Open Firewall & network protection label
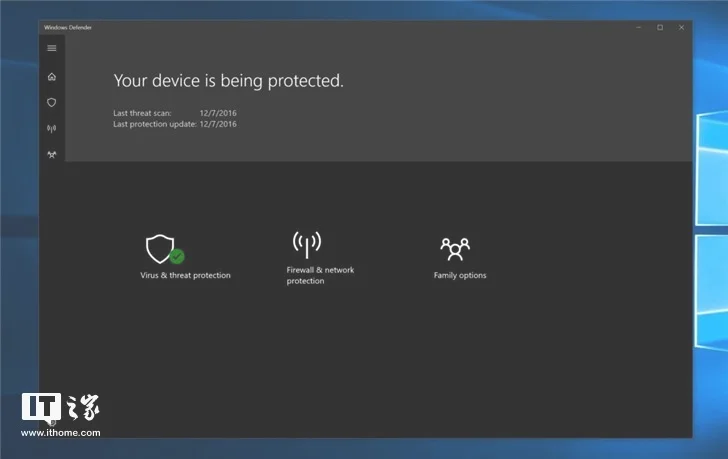 [x=320, y=275]
